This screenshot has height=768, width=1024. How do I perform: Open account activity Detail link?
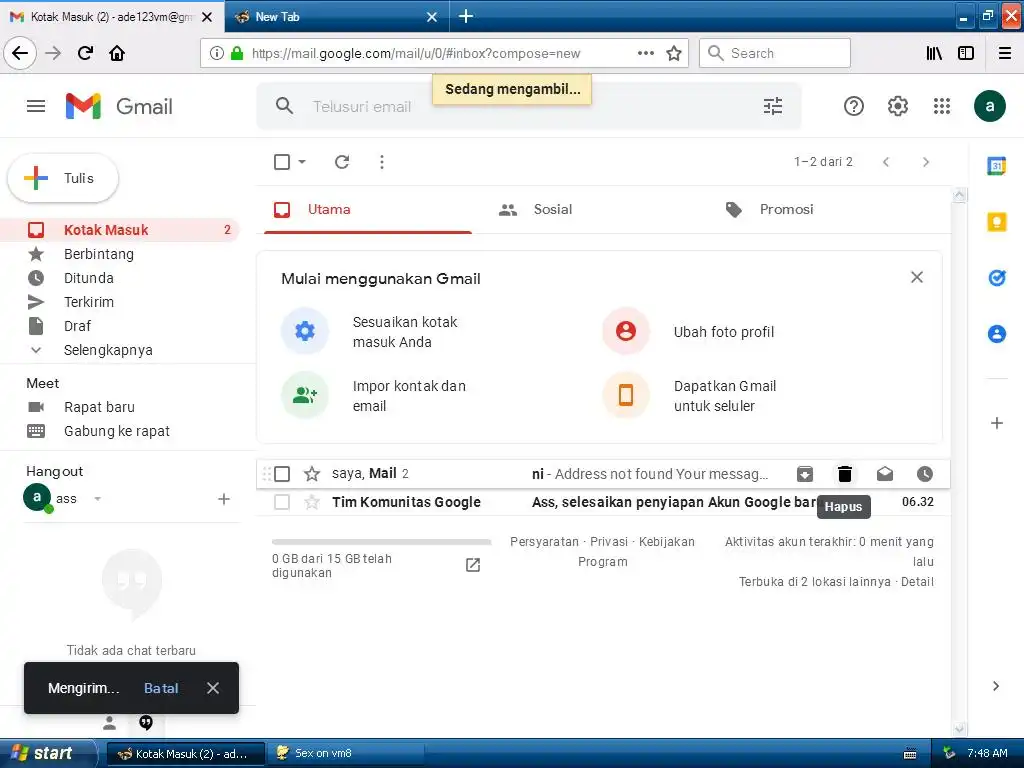pyautogui.click(x=917, y=582)
